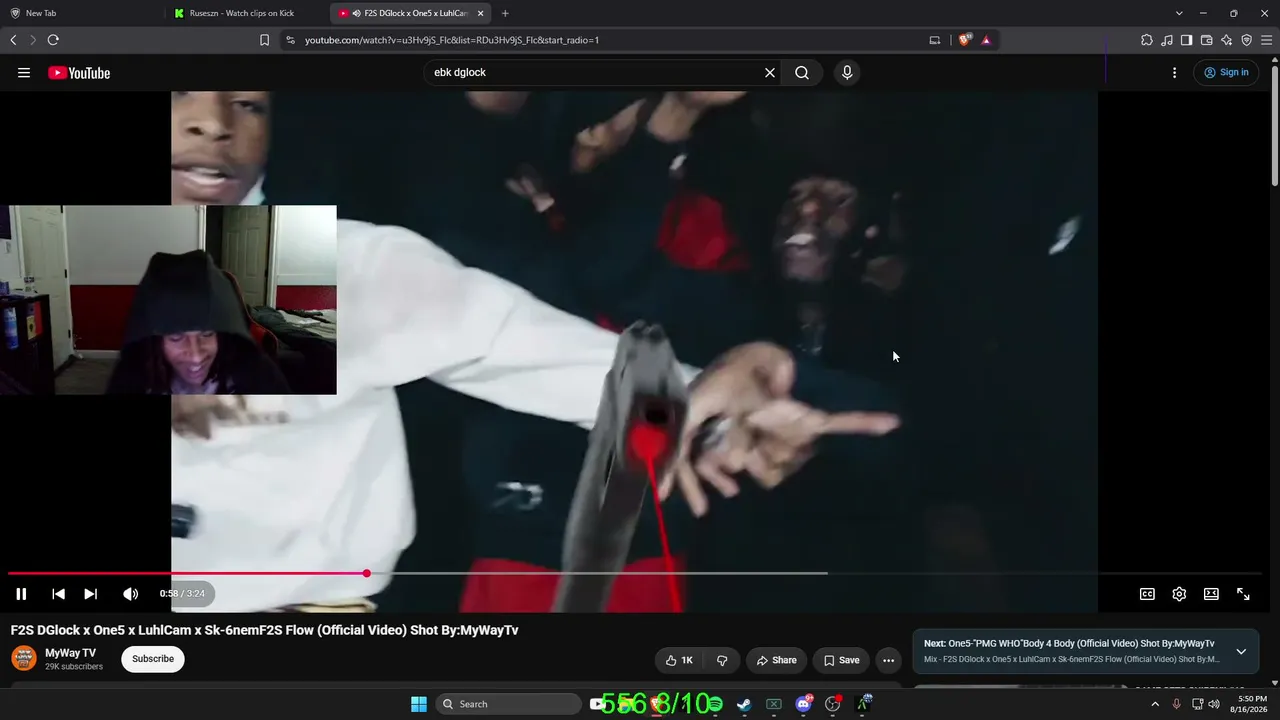
Task: Open Brave Shields lion icon
Action: point(964,40)
